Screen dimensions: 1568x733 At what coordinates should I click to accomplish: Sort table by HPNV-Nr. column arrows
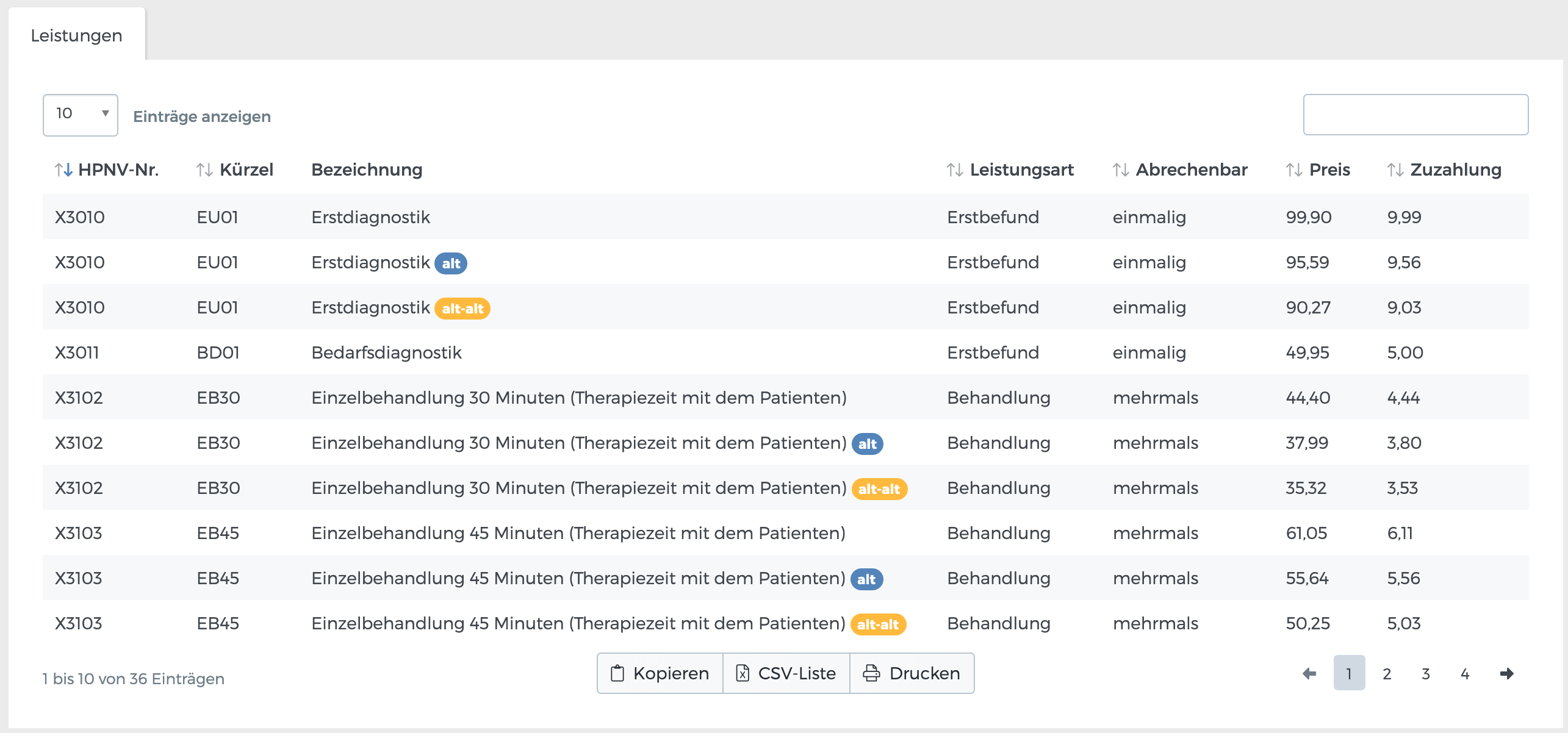[x=63, y=170]
